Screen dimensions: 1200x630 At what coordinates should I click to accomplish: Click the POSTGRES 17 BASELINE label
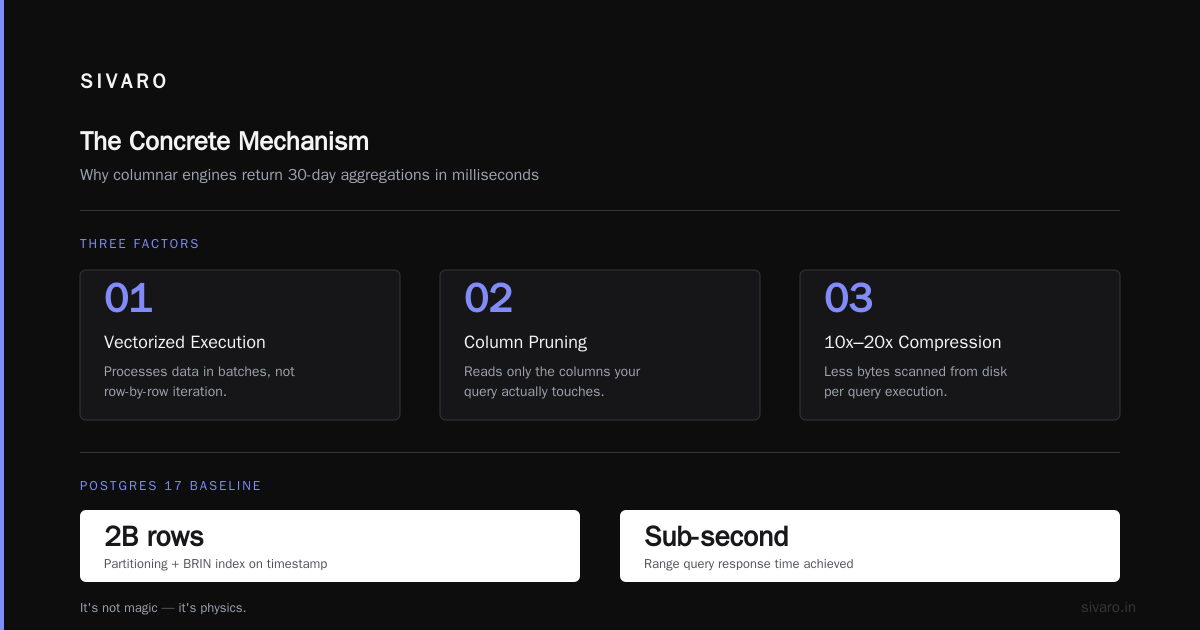tap(171, 486)
